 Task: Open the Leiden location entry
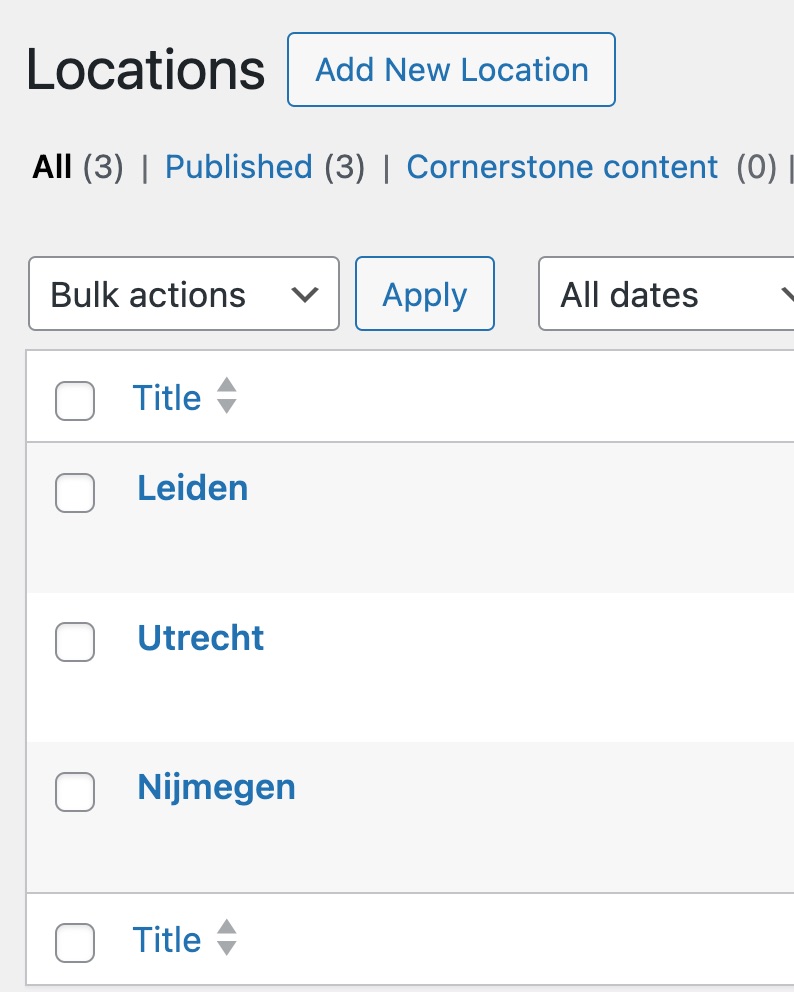[x=193, y=488]
